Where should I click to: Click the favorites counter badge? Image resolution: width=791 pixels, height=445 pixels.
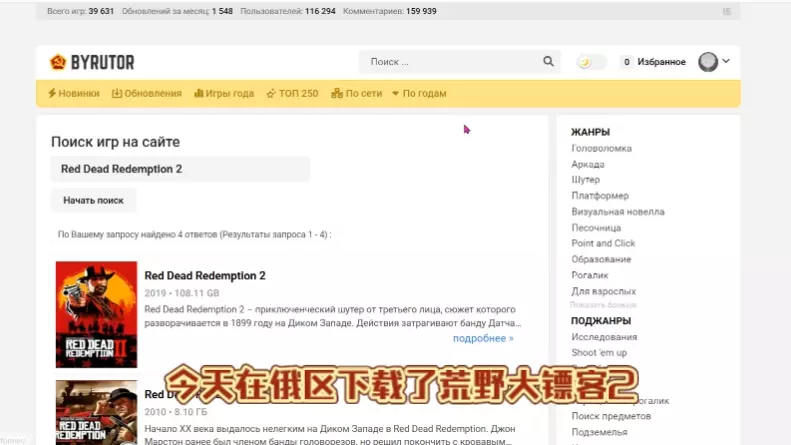click(x=627, y=62)
